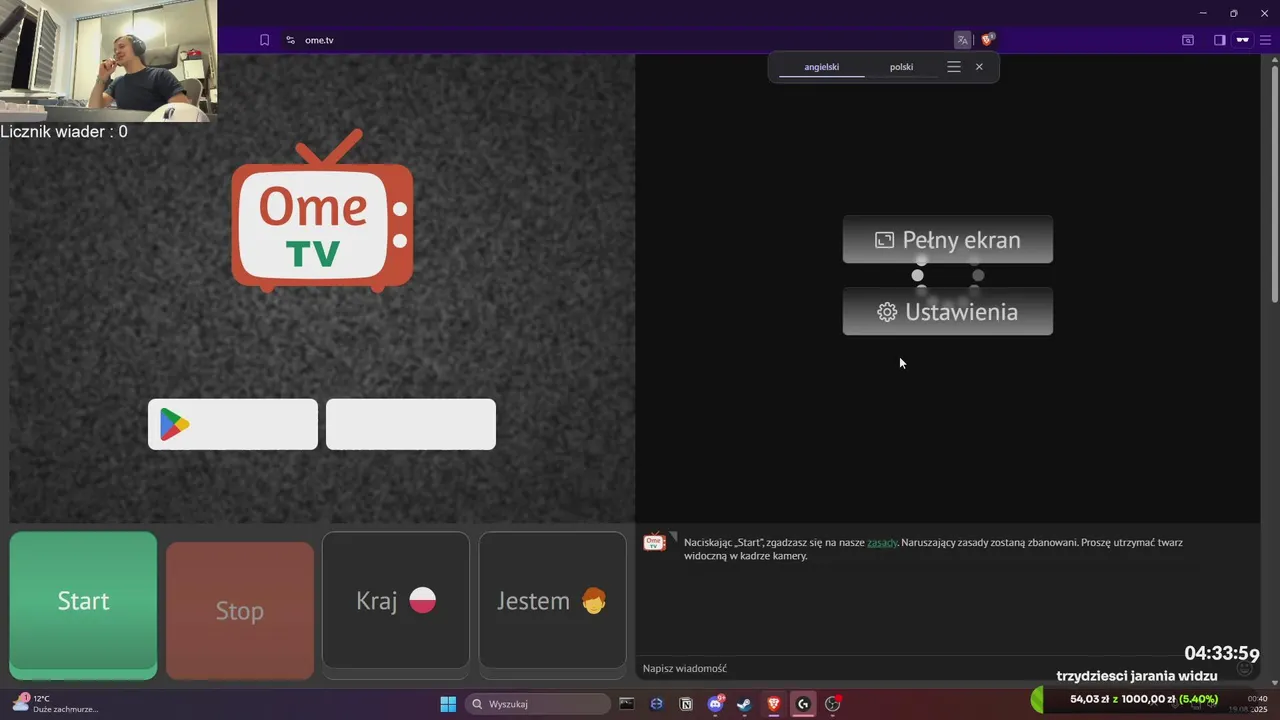The image size is (1280, 720).
Task: Click the bookmark icon in the address bar
Action: tap(264, 40)
